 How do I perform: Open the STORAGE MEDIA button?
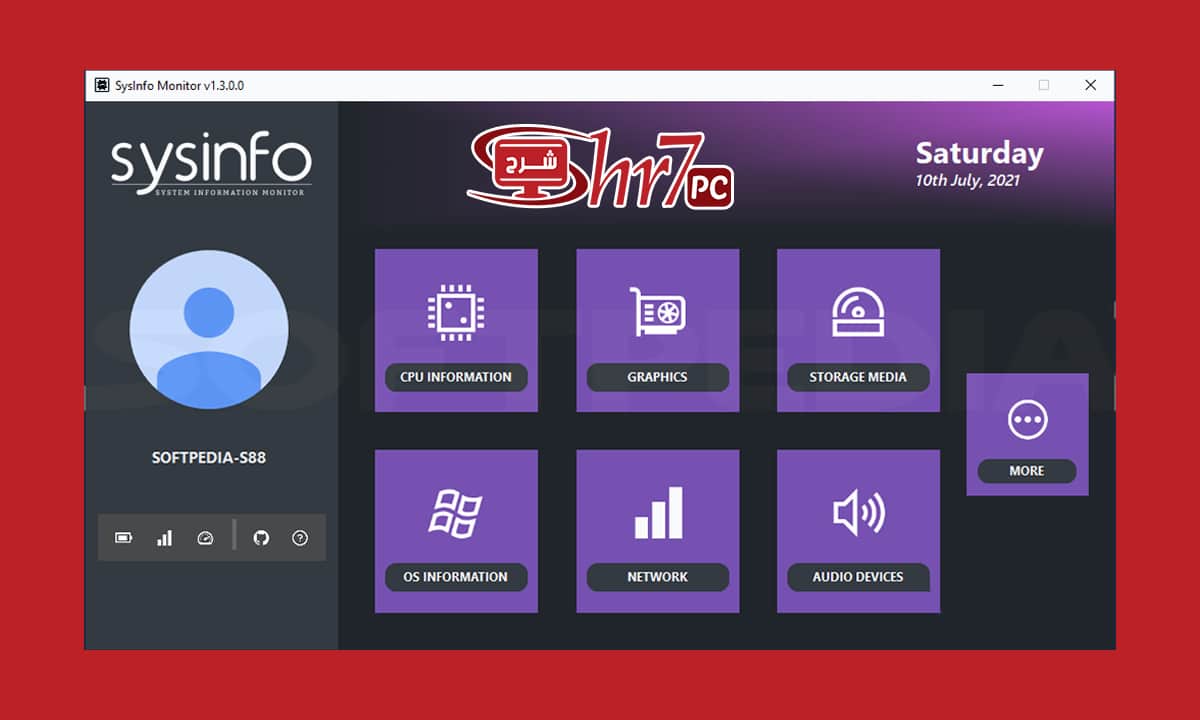[858, 377]
